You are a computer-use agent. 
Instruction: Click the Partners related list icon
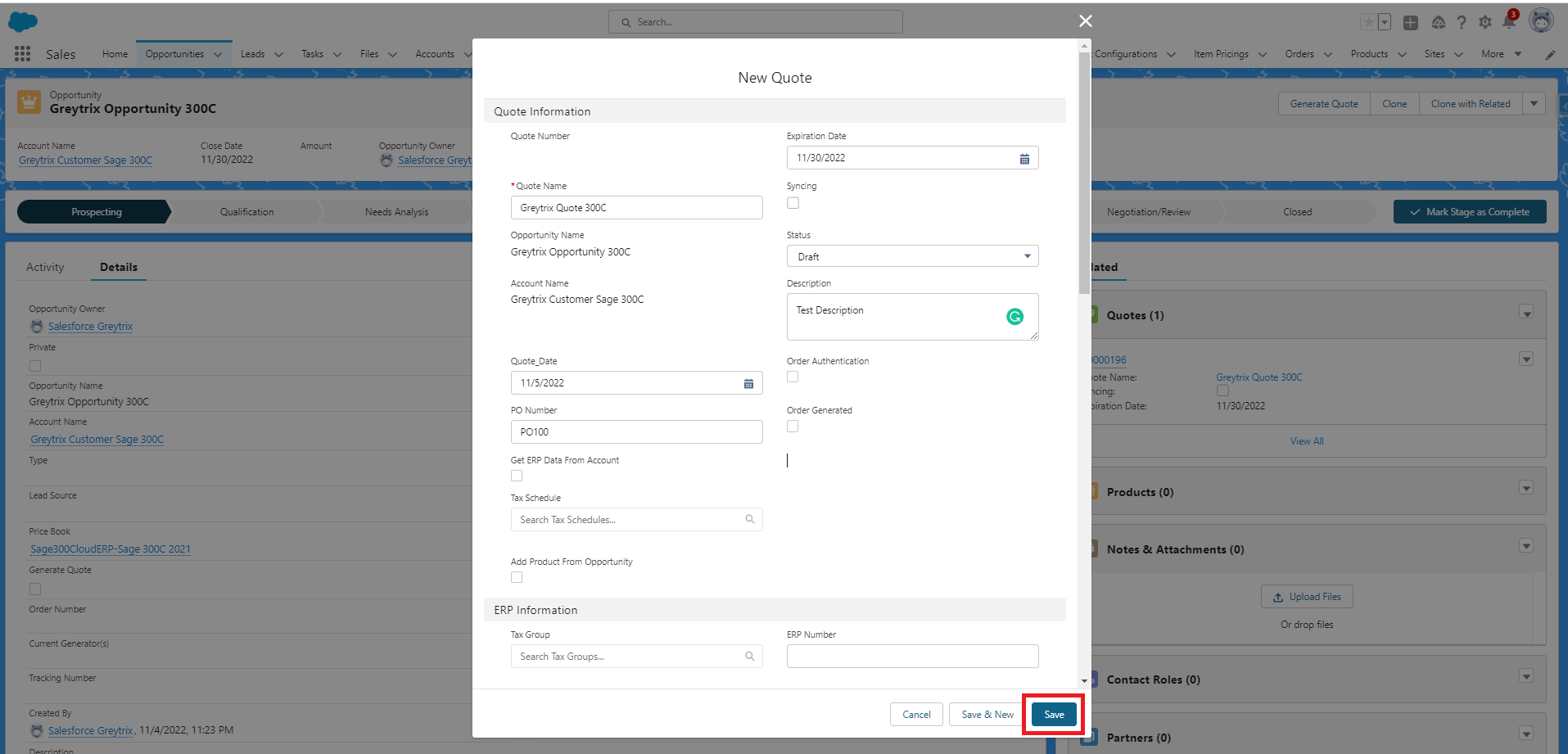(1090, 738)
